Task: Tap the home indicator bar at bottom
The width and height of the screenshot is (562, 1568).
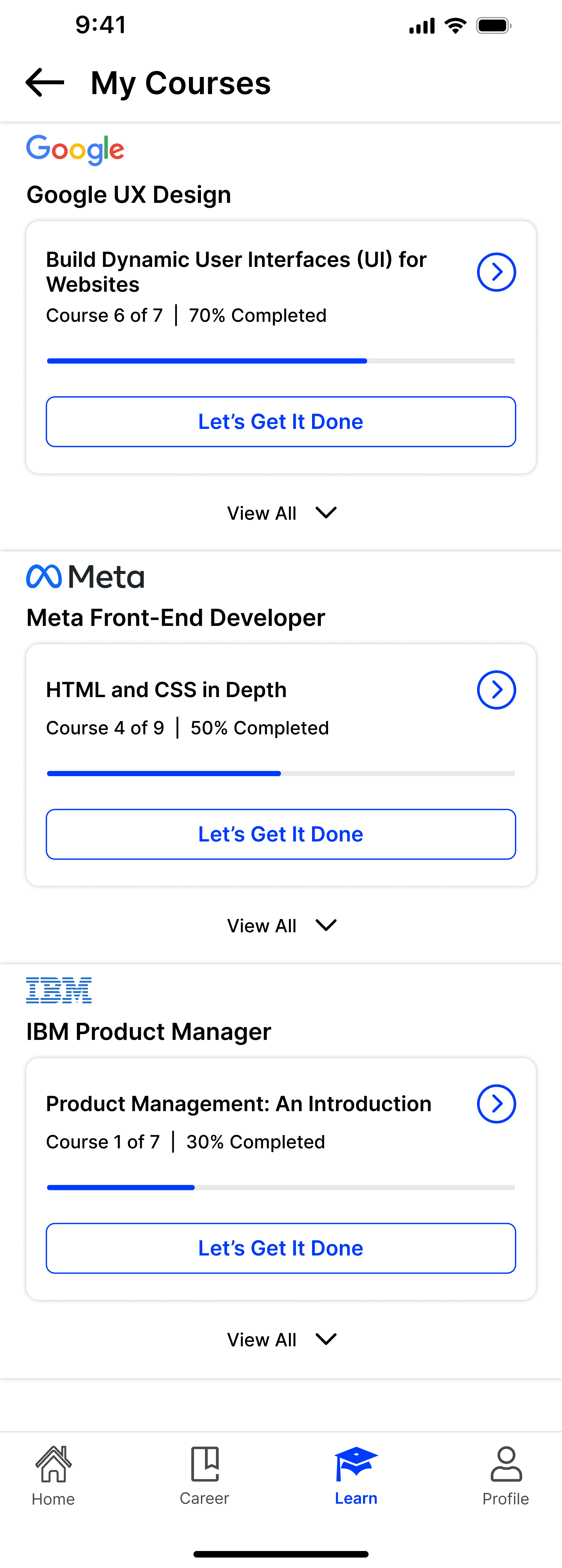Action: click(281, 1554)
